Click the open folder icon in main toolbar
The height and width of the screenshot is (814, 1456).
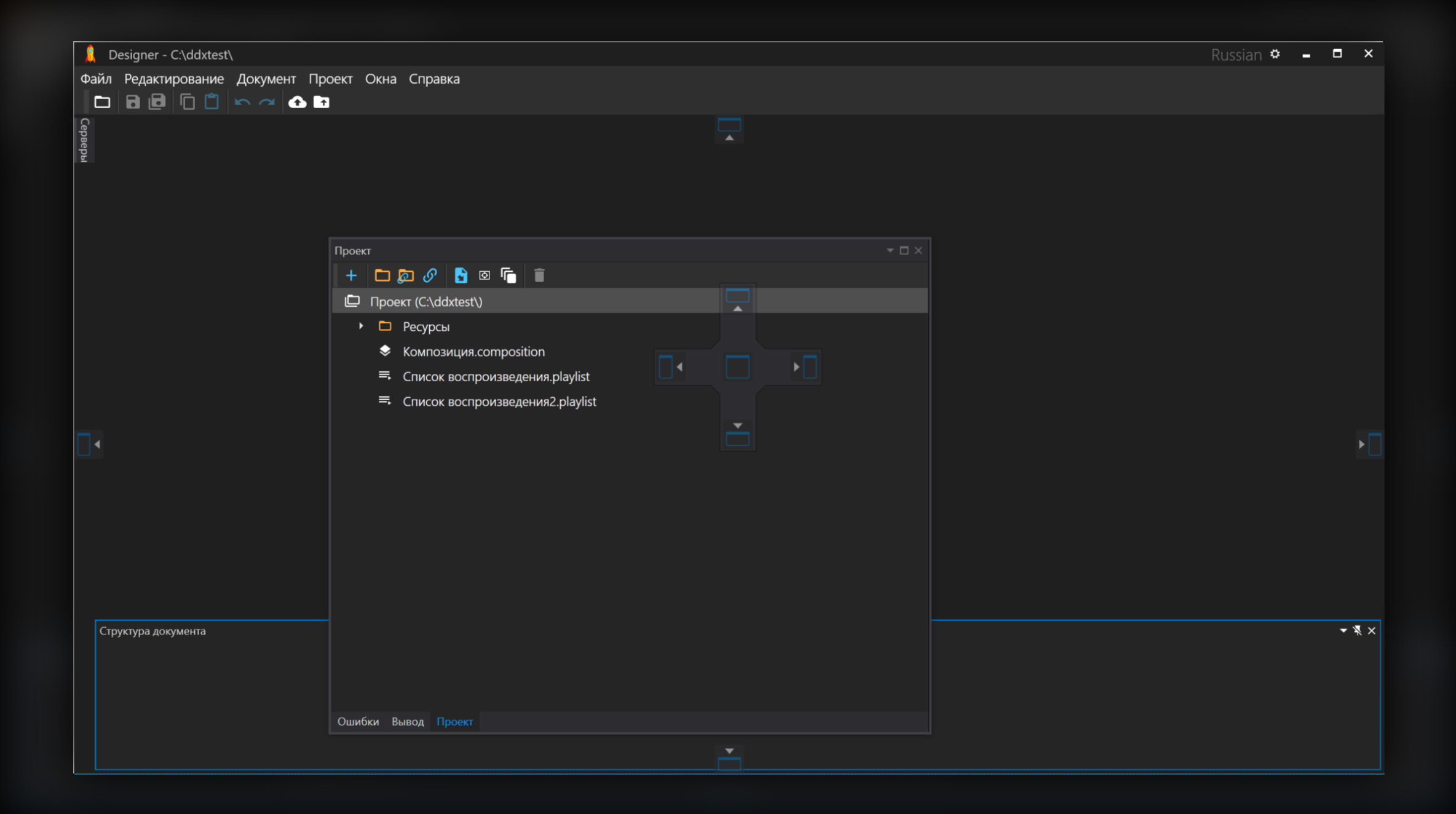(102, 102)
